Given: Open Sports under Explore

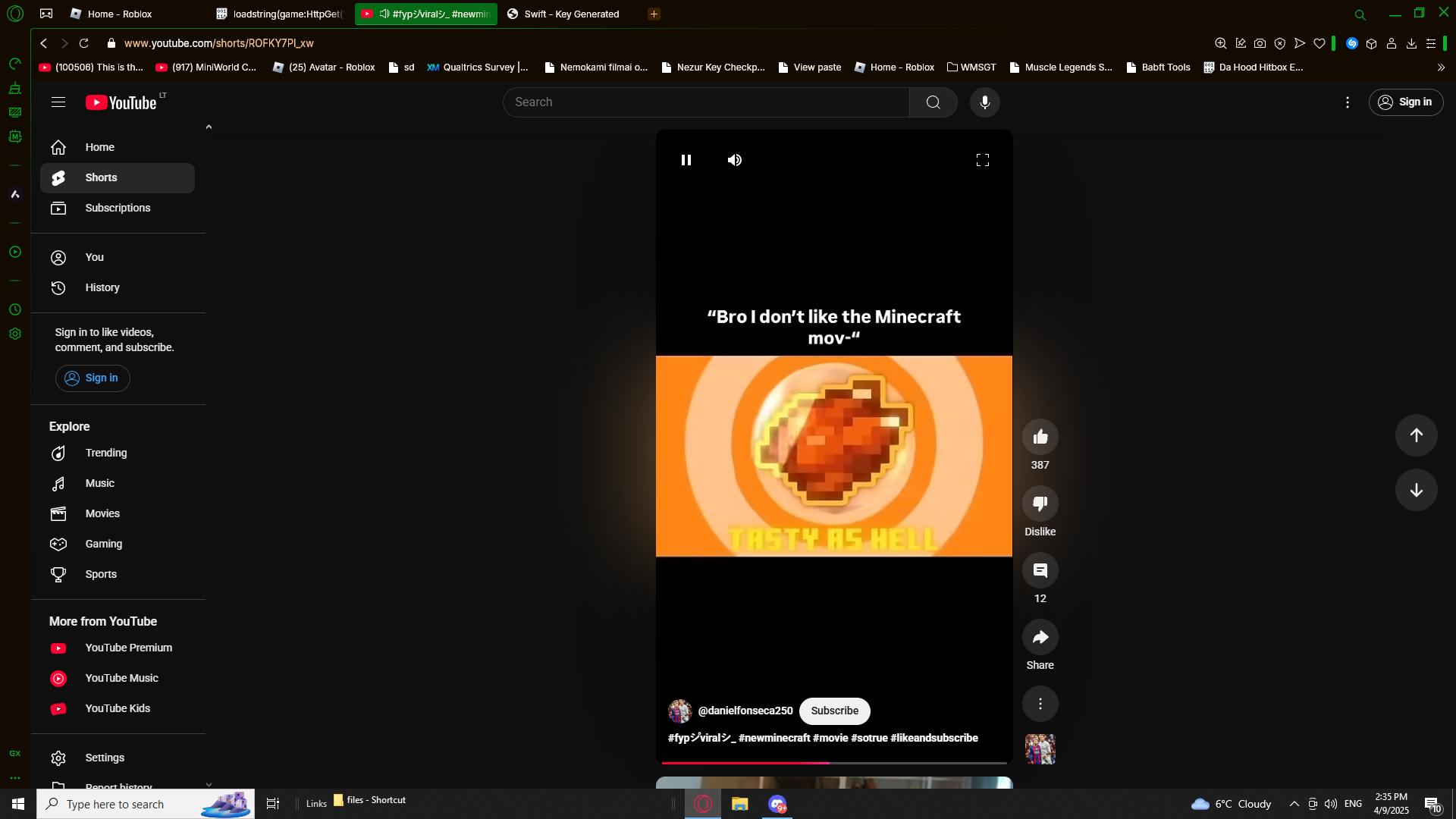Looking at the screenshot, I should [x=118, y=575].
